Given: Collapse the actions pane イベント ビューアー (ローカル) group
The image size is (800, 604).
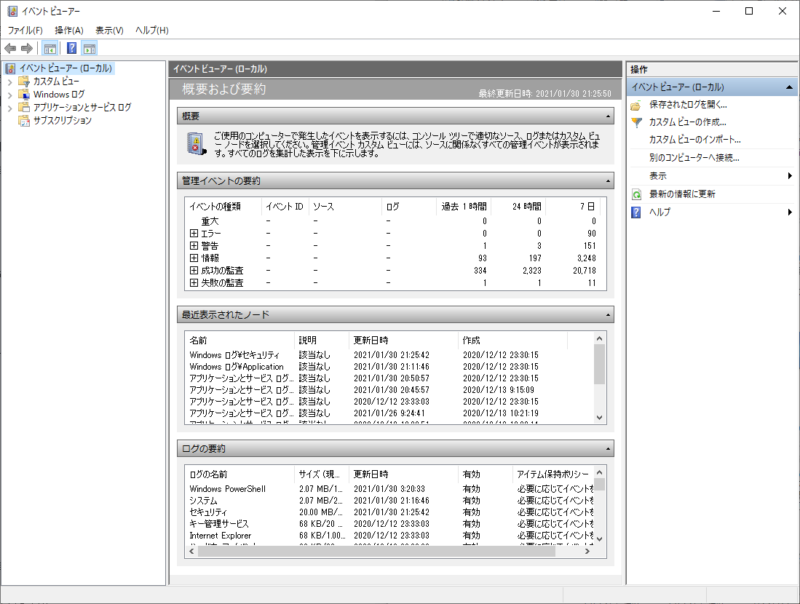Looking at the screenshot, I should [x=789, y=87].
